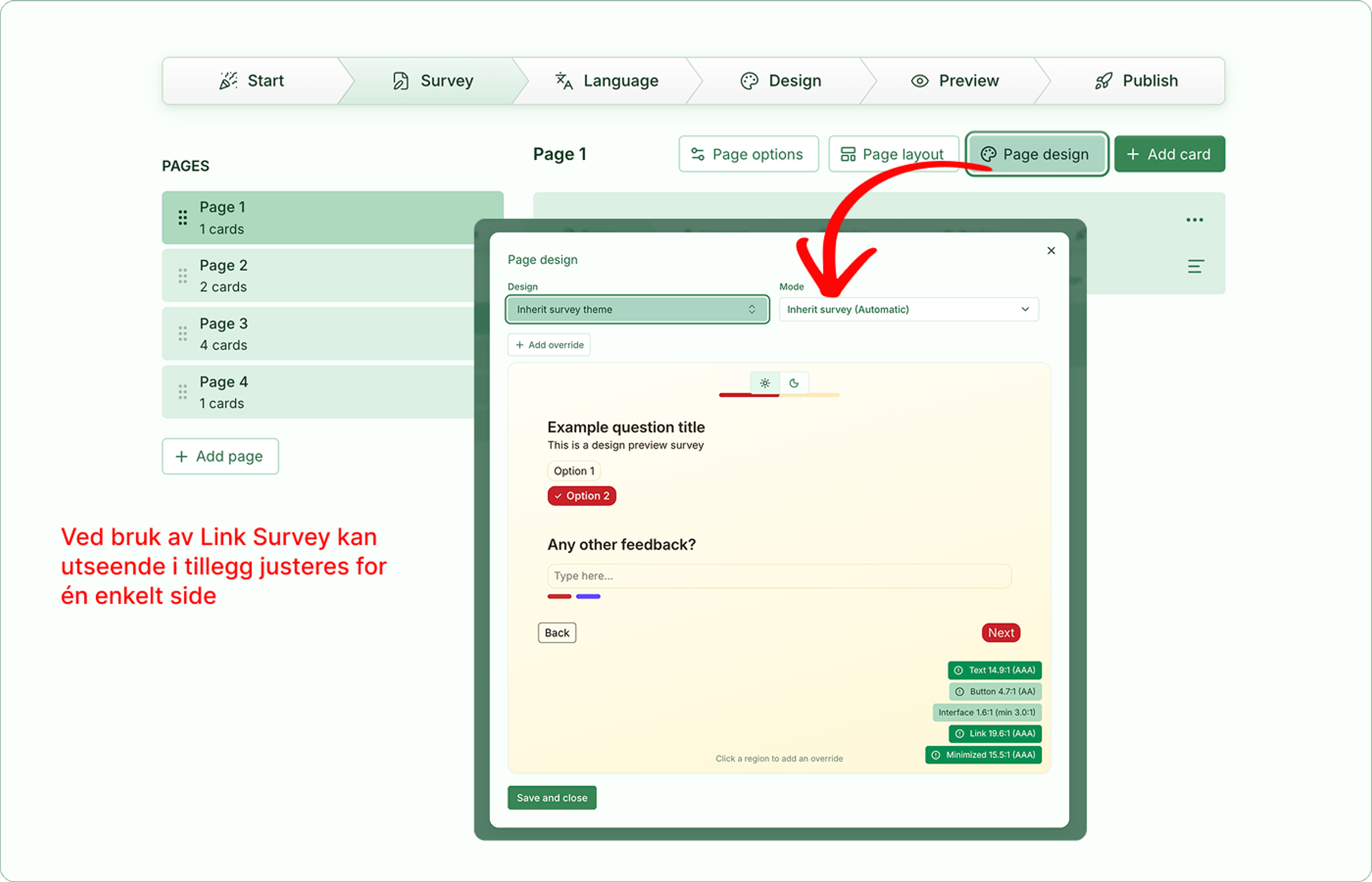Viewport: 1372px width, 882px height.
Task: Close the Page design dialog
Action: pos(1051,250)
